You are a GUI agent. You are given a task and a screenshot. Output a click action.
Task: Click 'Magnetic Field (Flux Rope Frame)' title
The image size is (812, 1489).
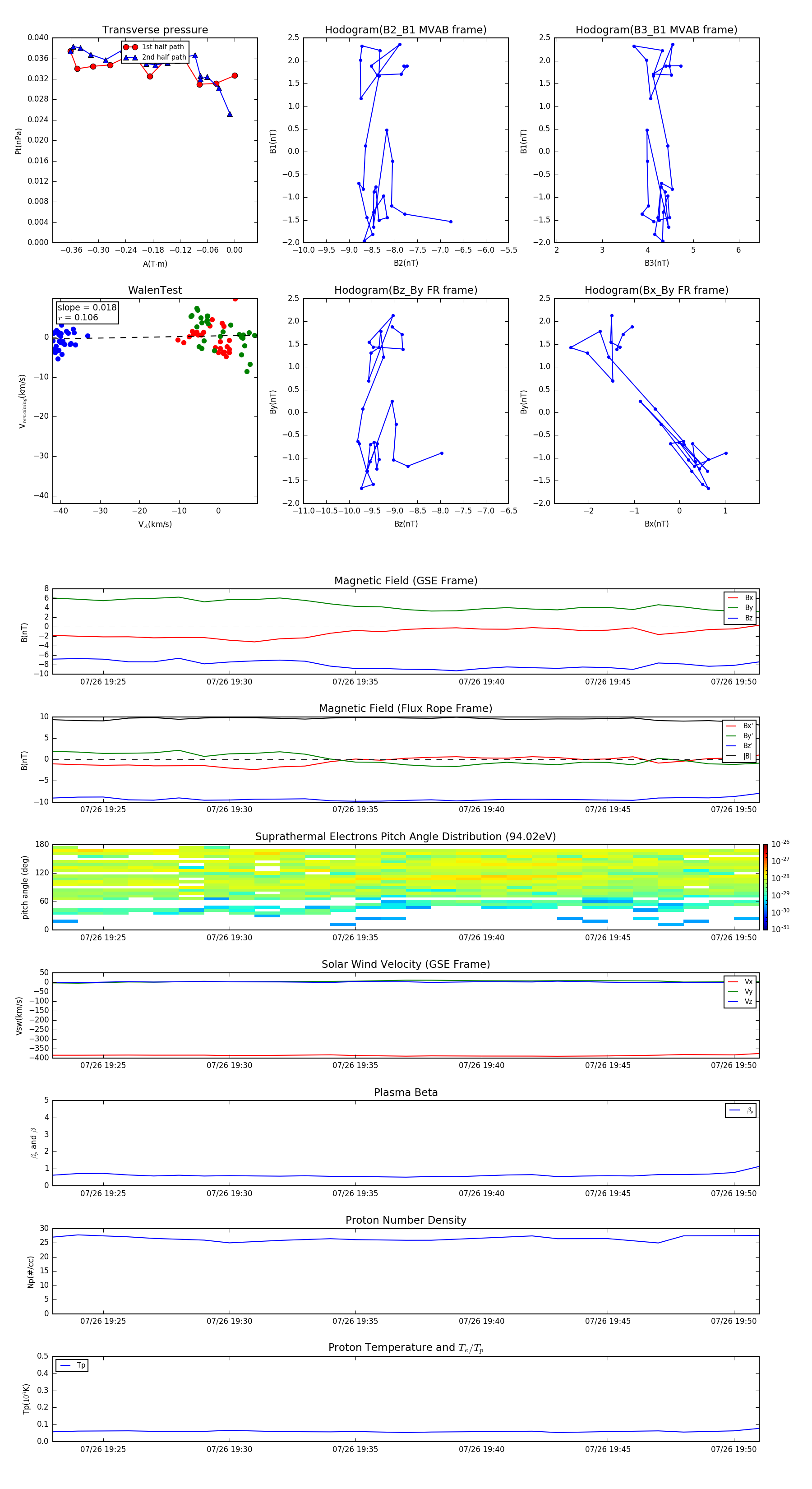(x=406, y=709)
